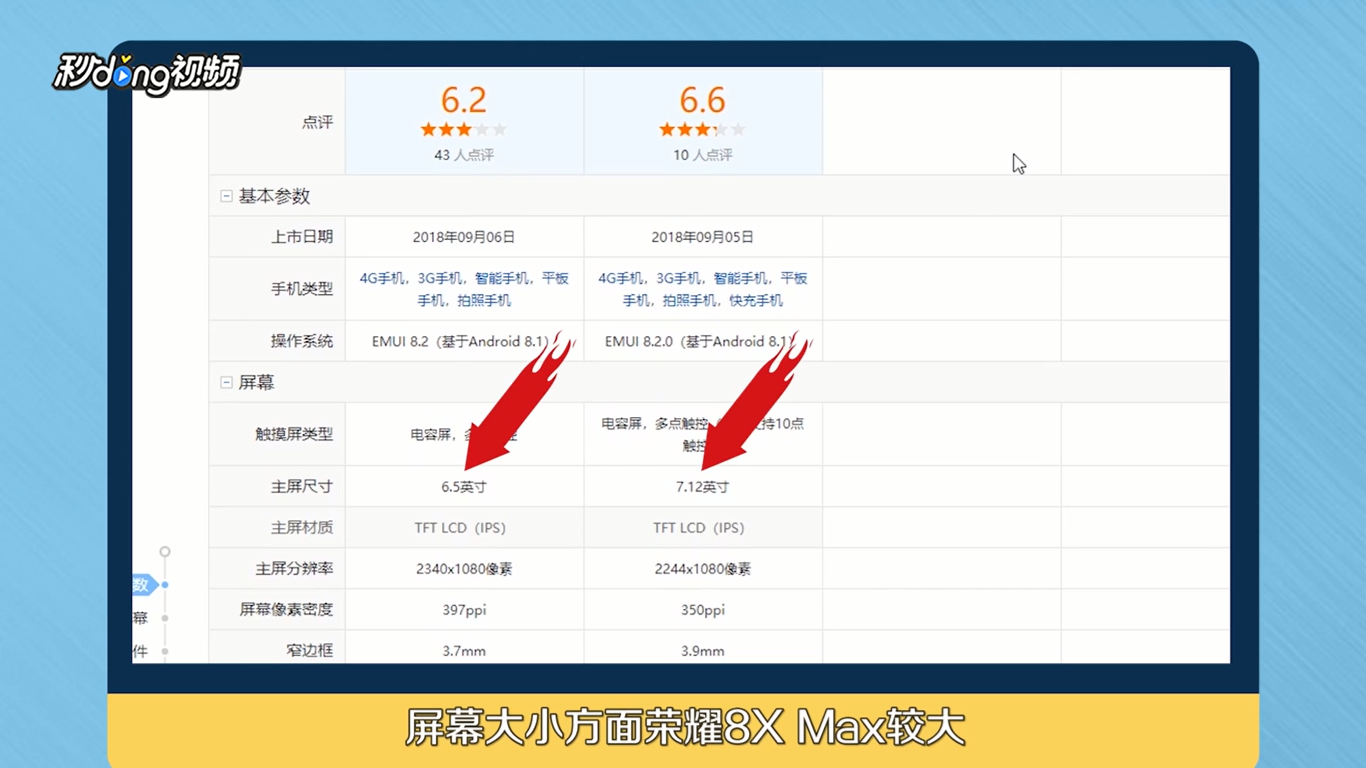
Task: Click the 操作系统 row label
Action: pyautogui.click(x=302, y=341)
